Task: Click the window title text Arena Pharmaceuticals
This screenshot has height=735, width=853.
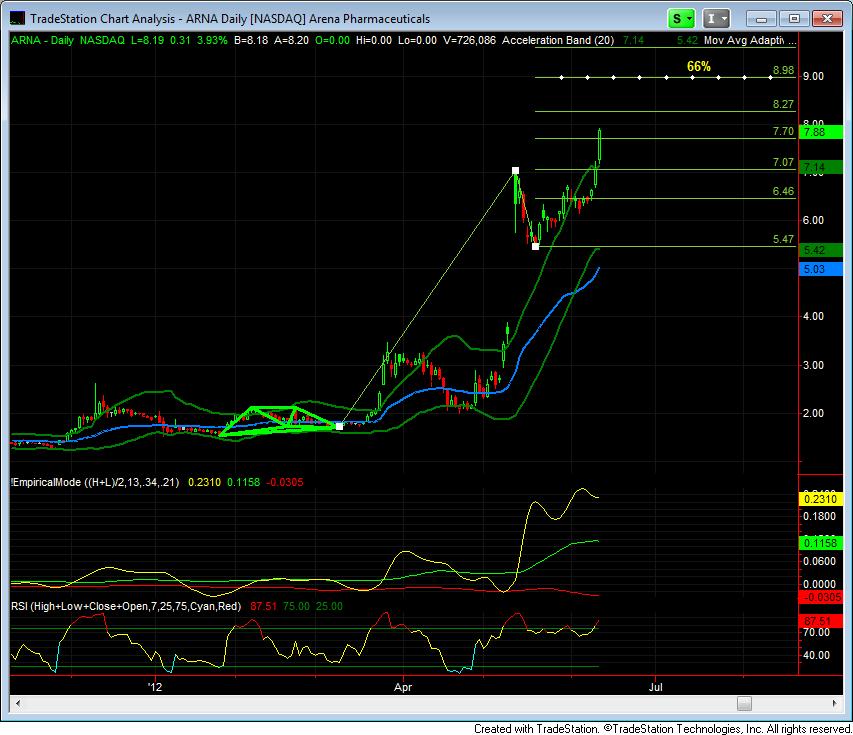Action: pos(370,18)
